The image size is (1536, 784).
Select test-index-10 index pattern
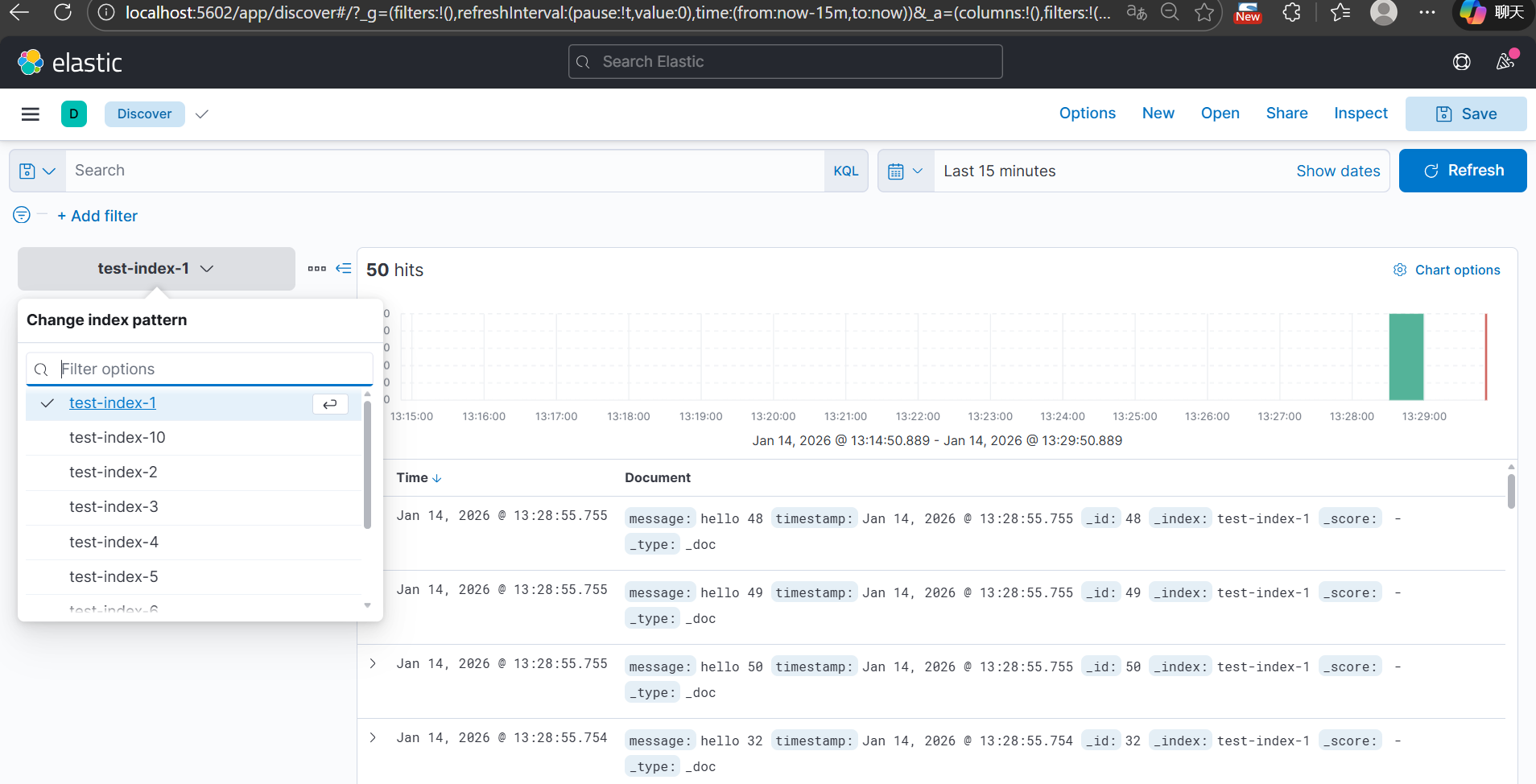pyautogui.click(x=193, y=438)
